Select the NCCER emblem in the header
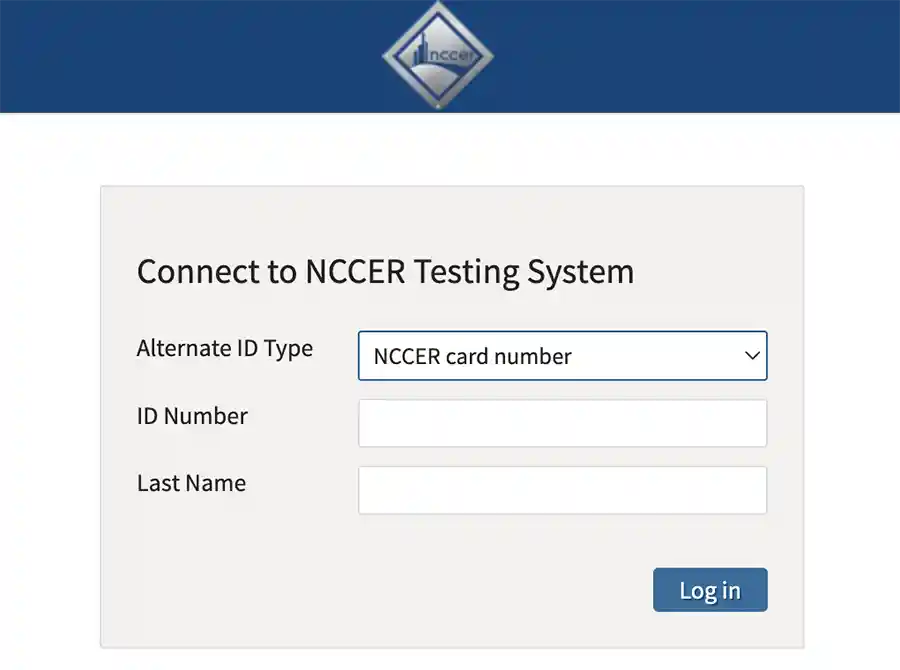900x670 pixels. pos(437,56)
